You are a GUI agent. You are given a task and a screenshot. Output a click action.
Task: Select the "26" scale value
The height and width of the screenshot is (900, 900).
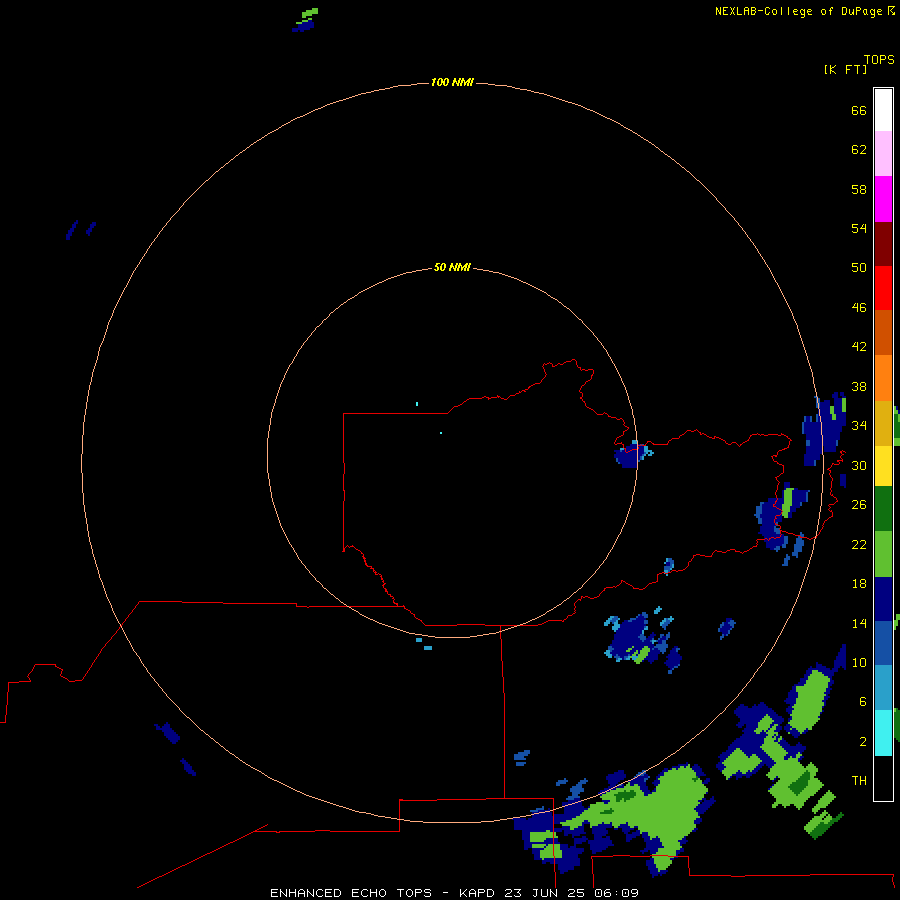pos(859,505)
